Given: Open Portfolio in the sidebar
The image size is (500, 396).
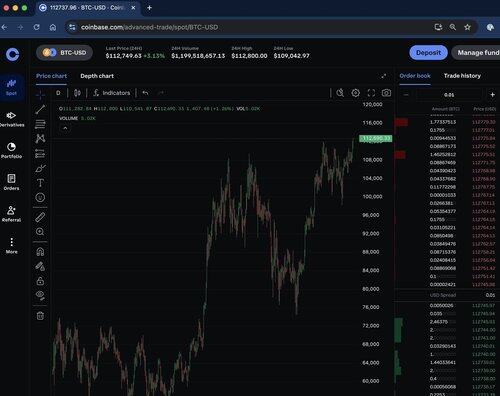Looking at the screenshot, I should click(x=11, y=150).
